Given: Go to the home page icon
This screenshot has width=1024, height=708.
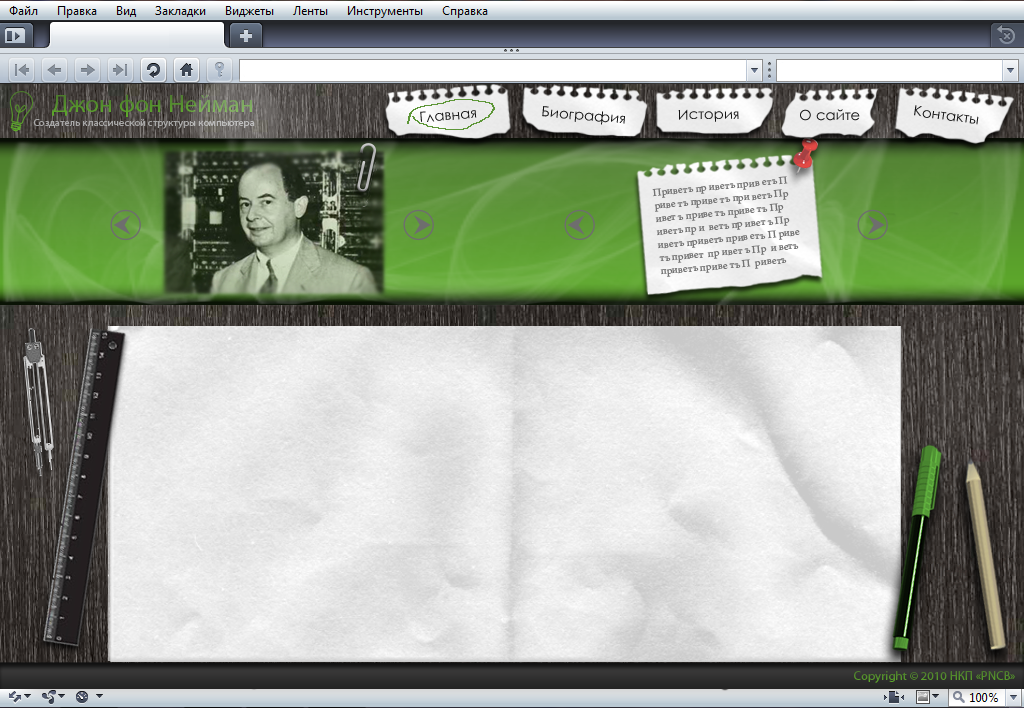Looking at the screenshot, I should click(185, 70).
